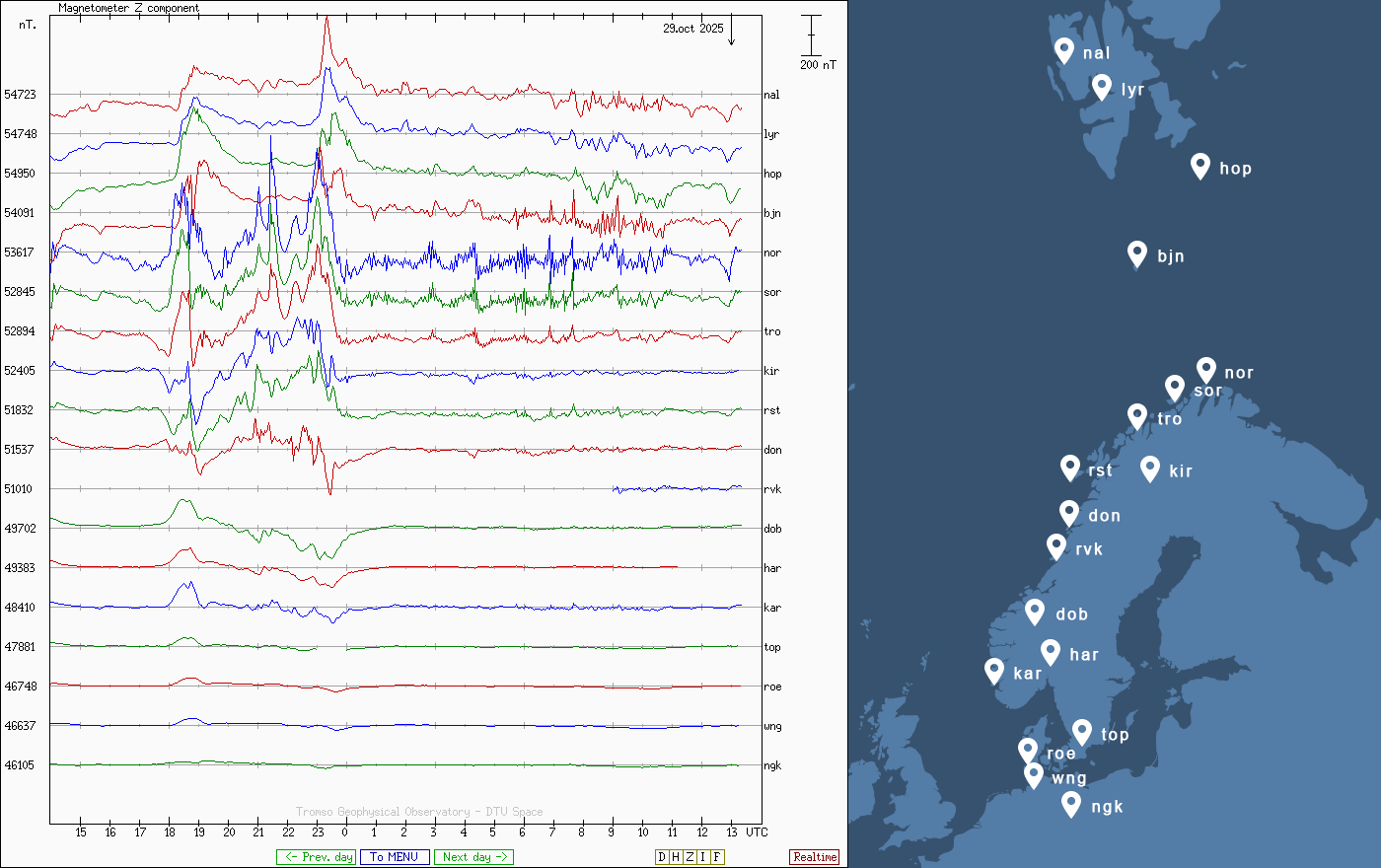Viewport: 1381px width, 868px height.
Task: Select the 'ngk' station pin
Action: (x=1071, y=804)
